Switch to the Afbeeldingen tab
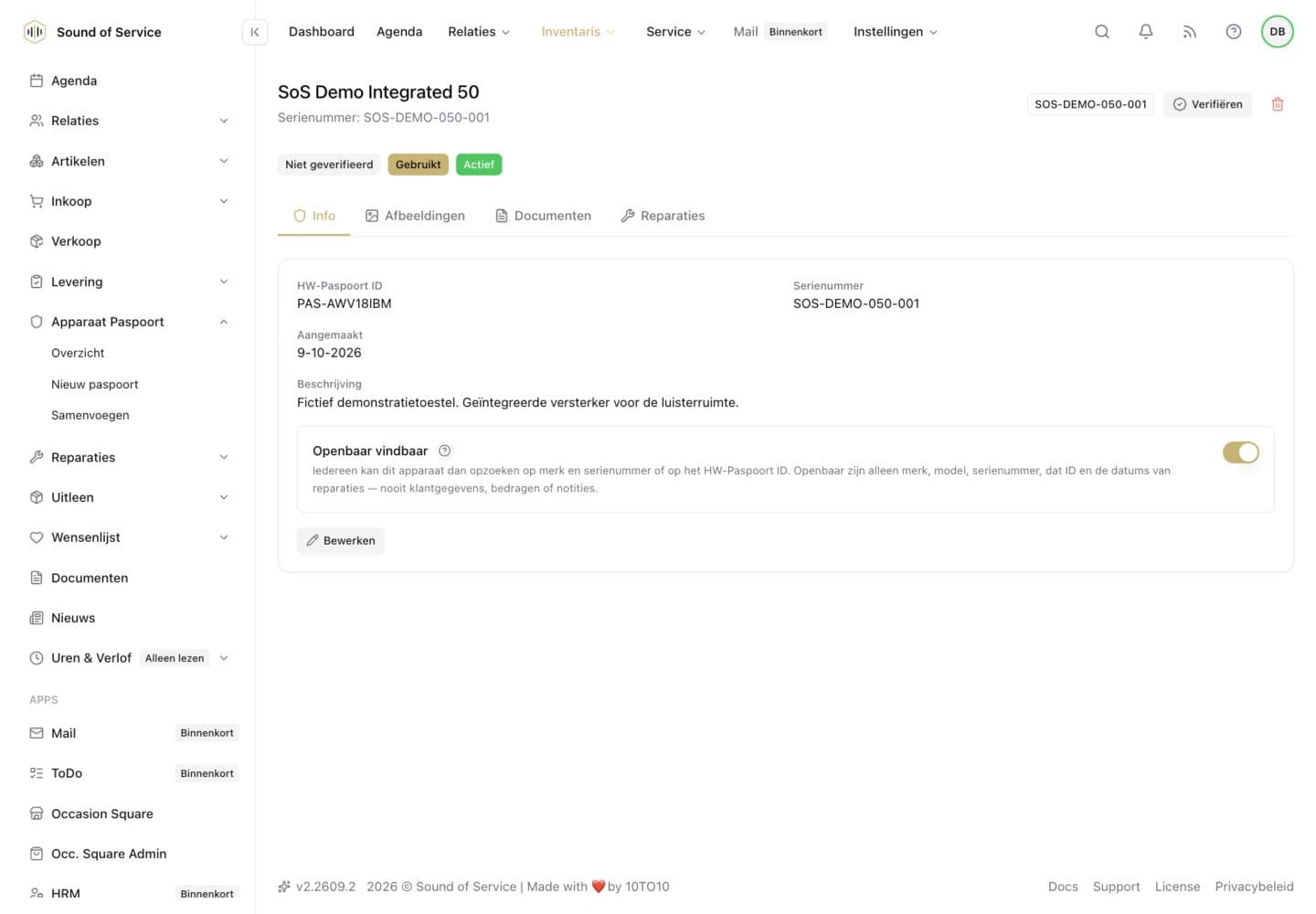The height and width of the screenshot is (914, 1316). click(x=415, y=216)
